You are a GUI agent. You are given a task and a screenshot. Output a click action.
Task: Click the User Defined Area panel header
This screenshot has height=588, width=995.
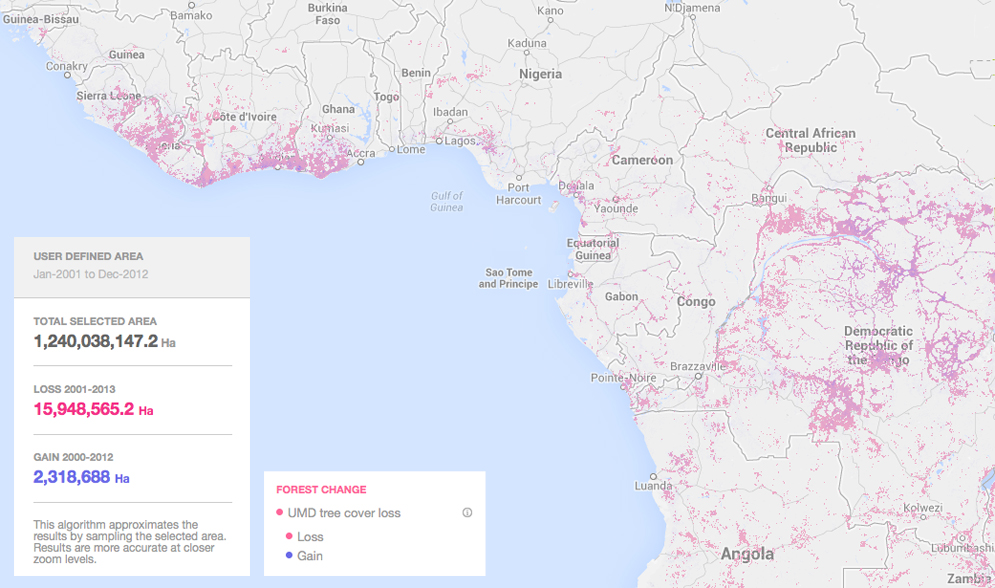[x=88, y=256]
